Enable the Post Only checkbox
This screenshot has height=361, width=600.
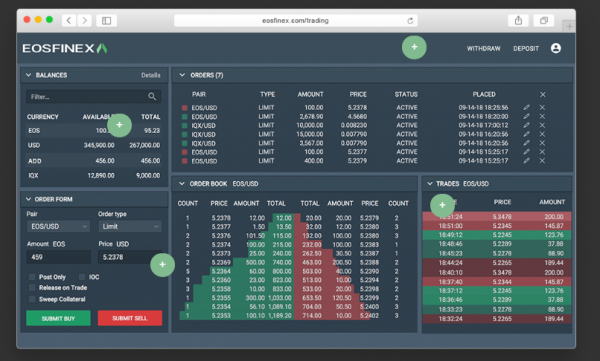coord(32,277)
